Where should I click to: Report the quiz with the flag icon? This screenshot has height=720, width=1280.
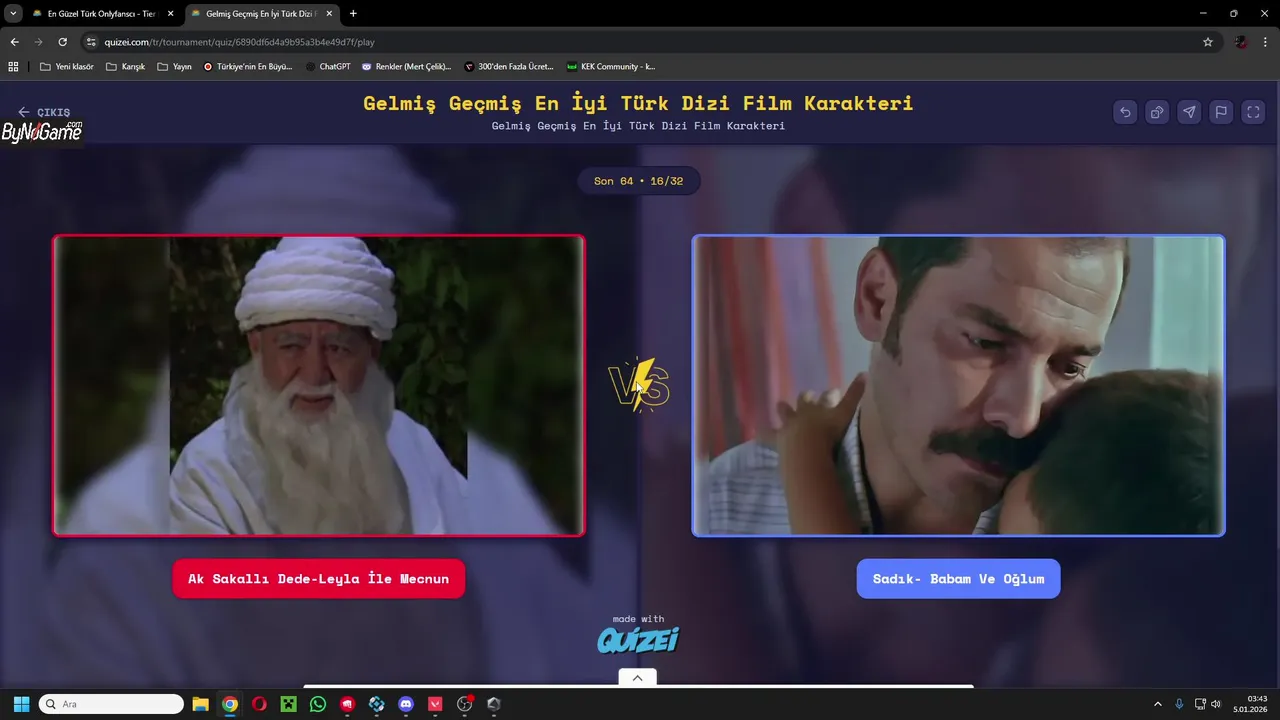pyautogui.click(x=1221, y=112)
